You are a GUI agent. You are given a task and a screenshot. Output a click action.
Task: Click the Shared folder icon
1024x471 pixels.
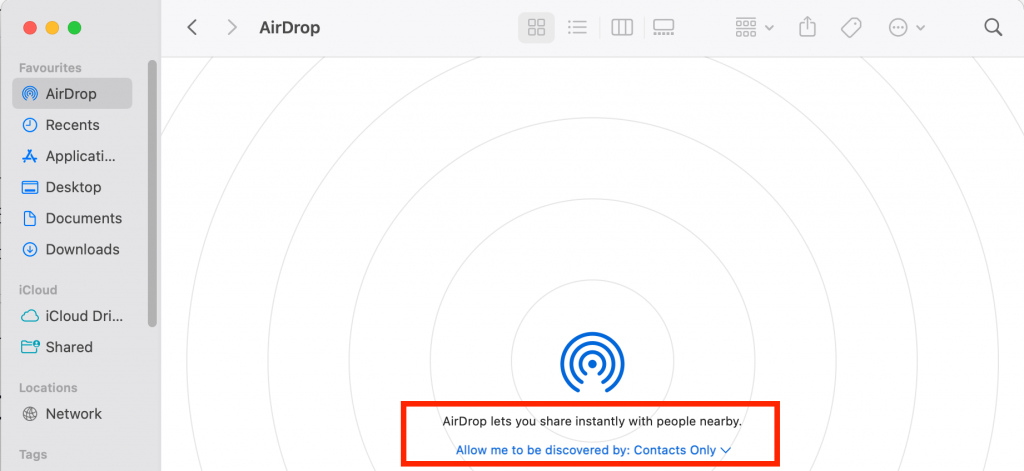[30, 346]
